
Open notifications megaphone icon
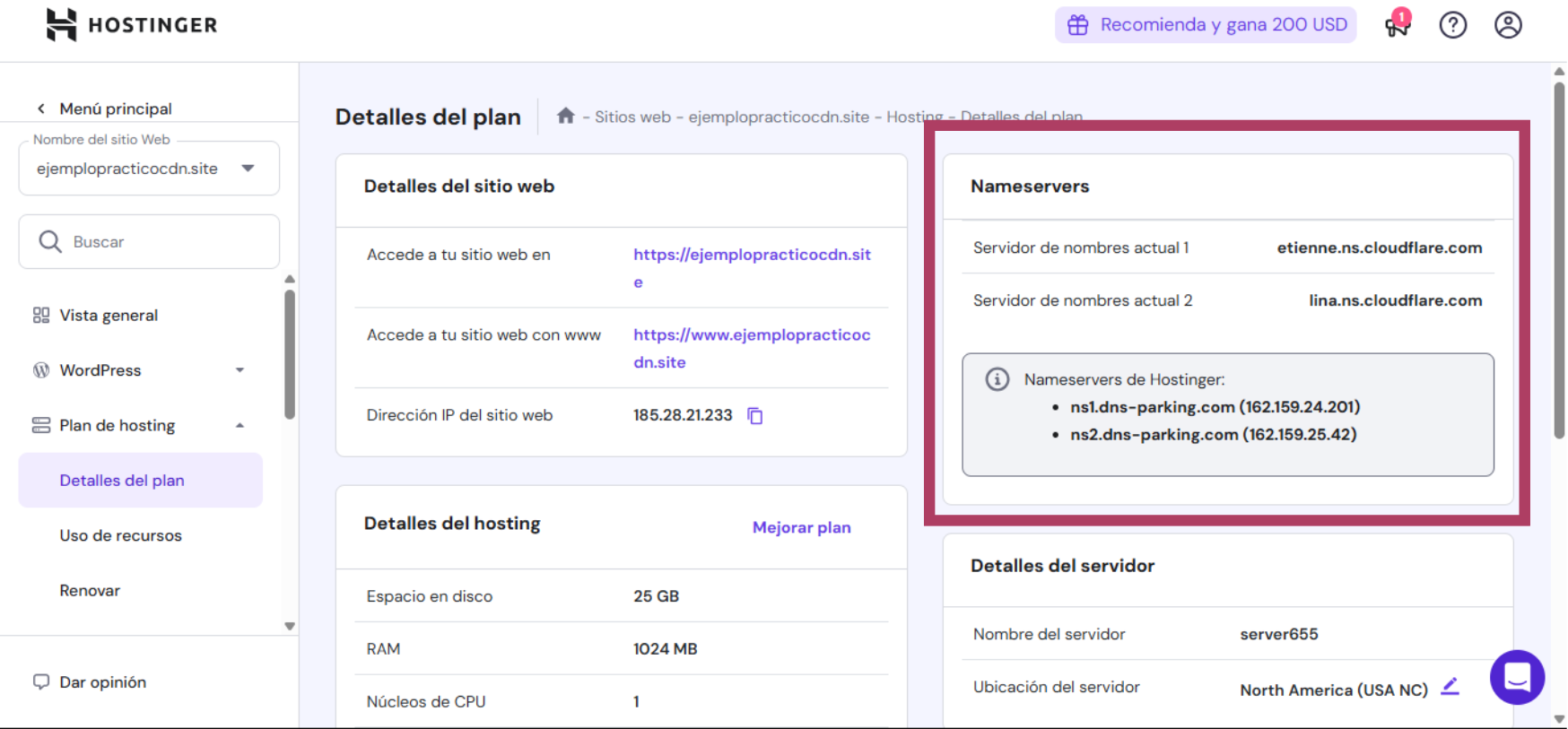coord(1398,24)
